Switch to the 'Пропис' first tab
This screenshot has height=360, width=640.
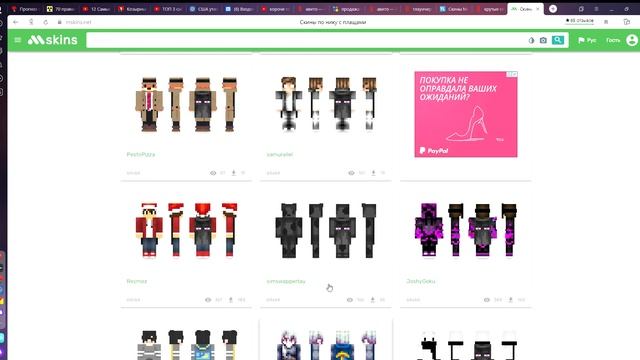point(25,9)
